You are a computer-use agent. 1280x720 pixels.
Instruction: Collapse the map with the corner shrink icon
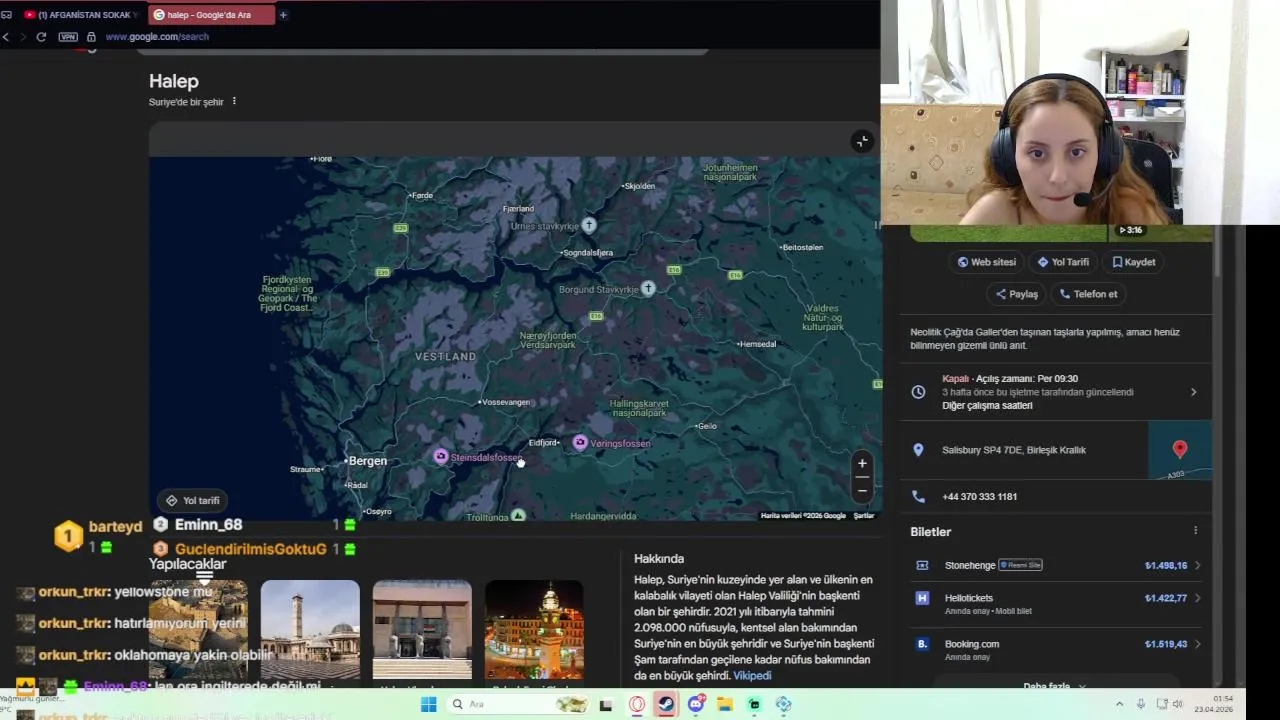[862, 141]
